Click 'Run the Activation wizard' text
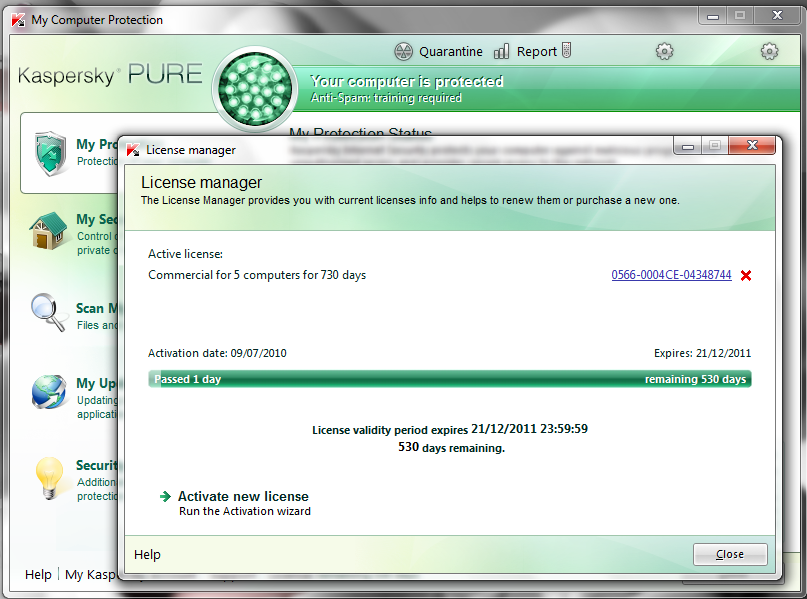The height and width of the screenshot is (599, 807). point(244,511)
